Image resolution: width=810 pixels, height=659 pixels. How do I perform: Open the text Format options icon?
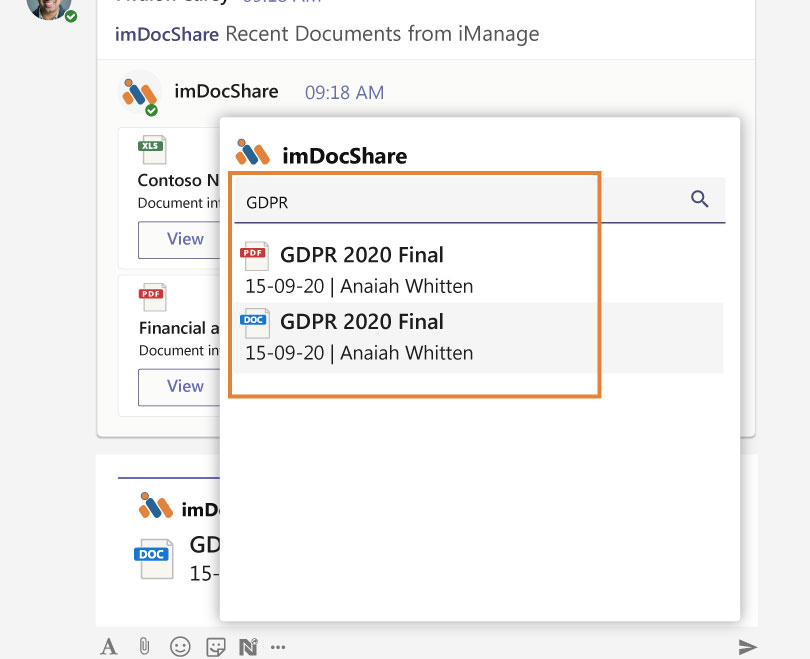108,647
